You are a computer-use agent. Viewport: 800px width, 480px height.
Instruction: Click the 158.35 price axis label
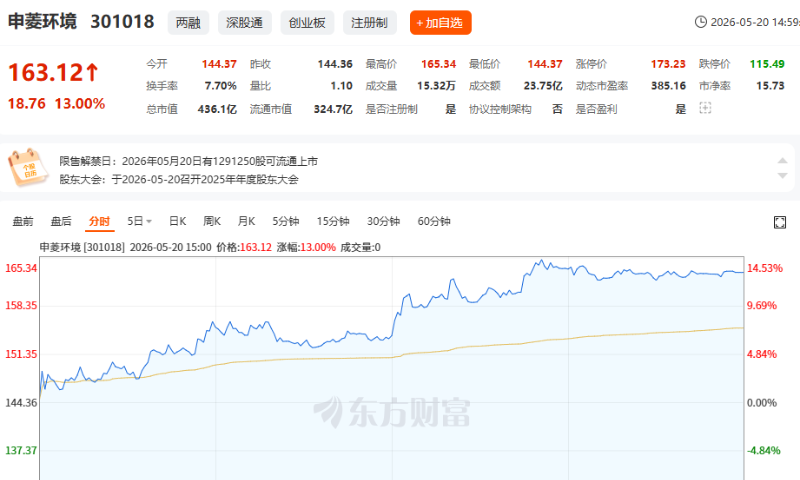point(21,306)
